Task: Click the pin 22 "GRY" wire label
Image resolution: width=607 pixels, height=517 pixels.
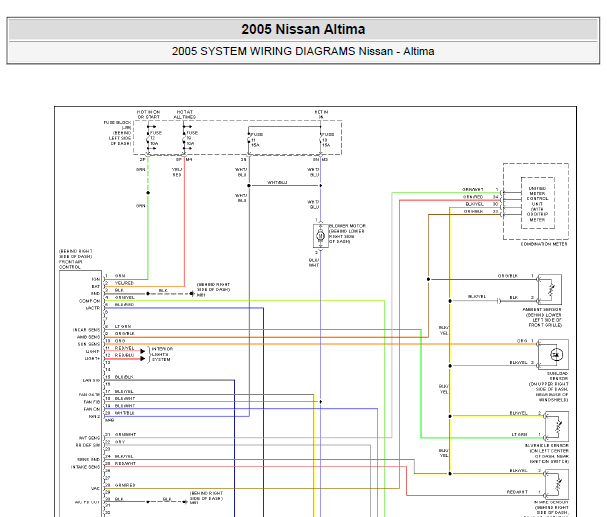Action: click(120, 442)
